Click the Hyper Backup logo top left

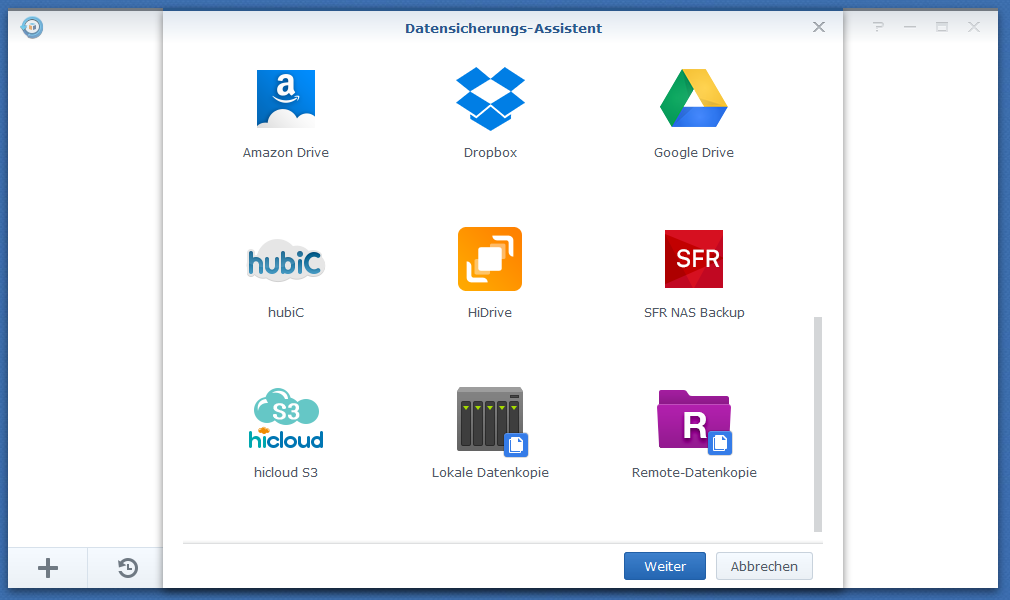[x=31, y=27]
